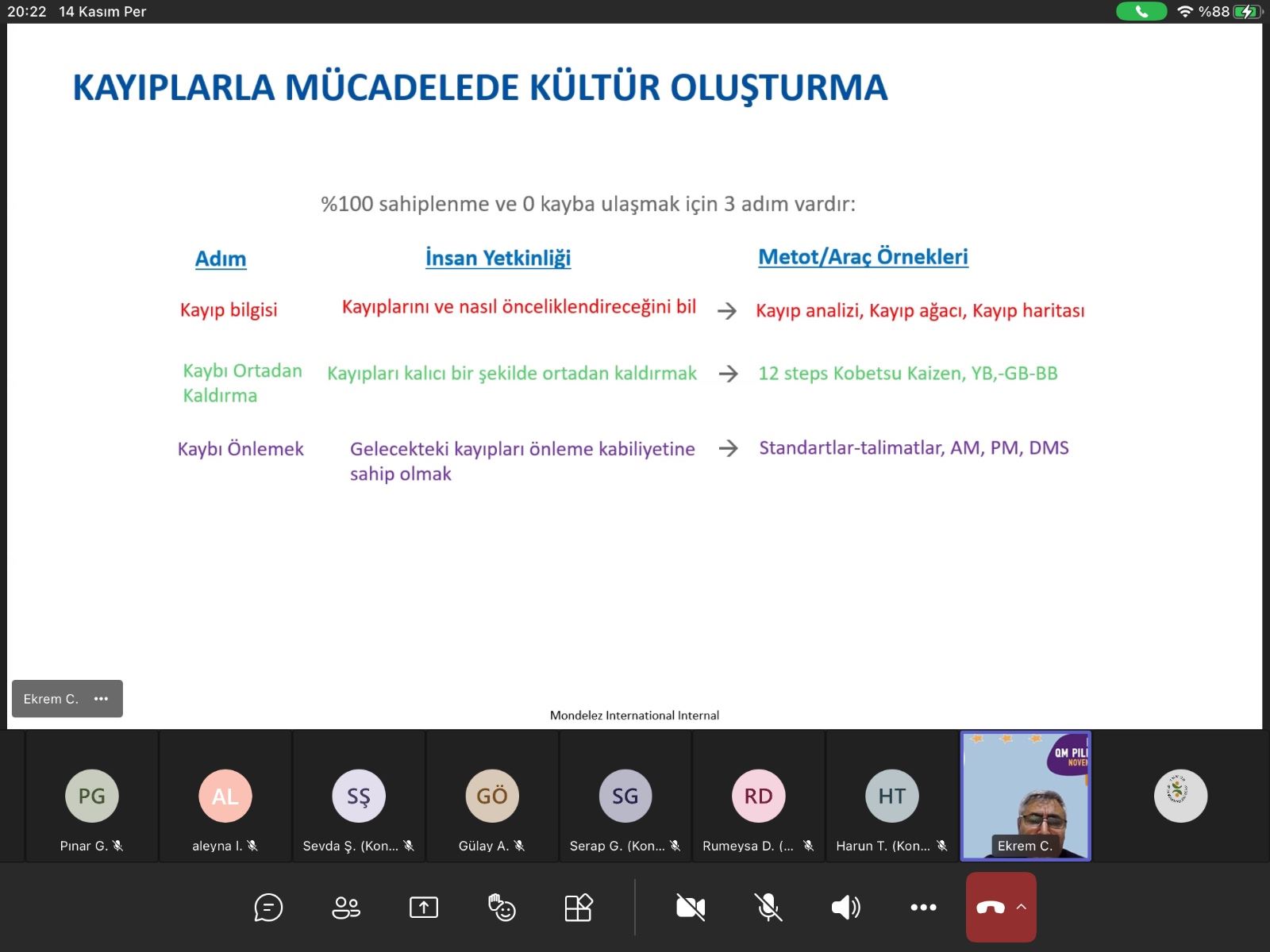Click the Metot/Araç Örnekleri heading
Image resolution: width=1270 pixels, height=952 pixels.
point(863,257)
